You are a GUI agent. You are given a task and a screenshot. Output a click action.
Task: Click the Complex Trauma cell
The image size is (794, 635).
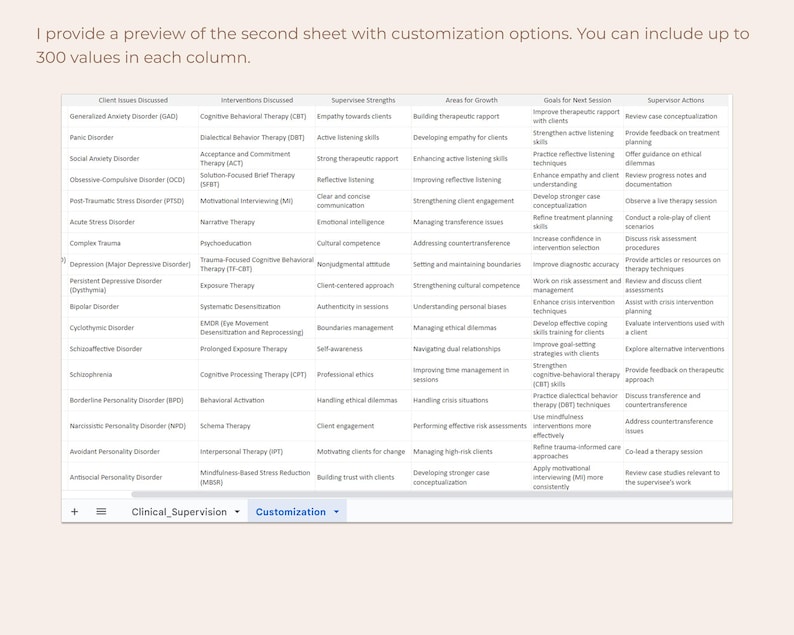[x=133, y=244]
